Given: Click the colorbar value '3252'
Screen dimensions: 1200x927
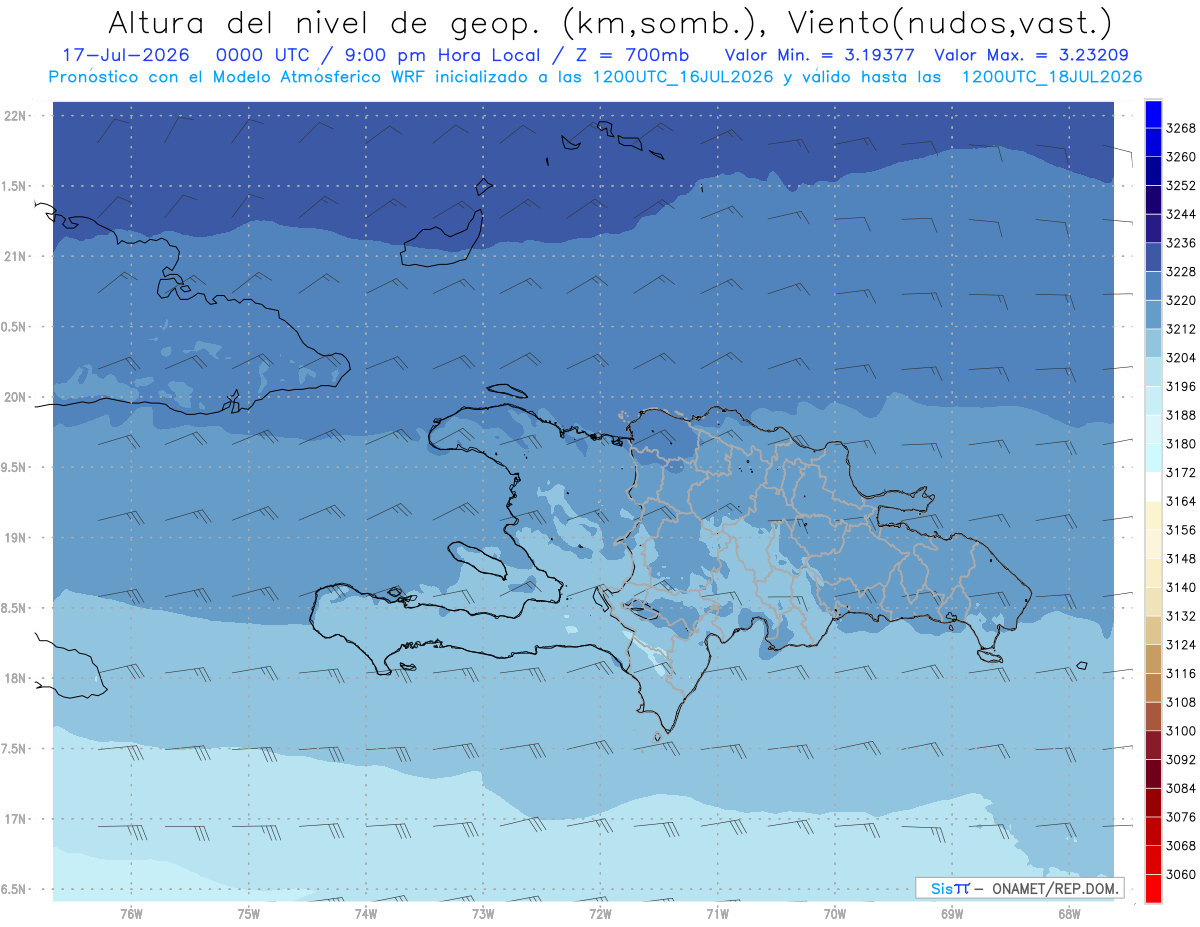Looking at the screenshot, I should (x=1181, y=186).
